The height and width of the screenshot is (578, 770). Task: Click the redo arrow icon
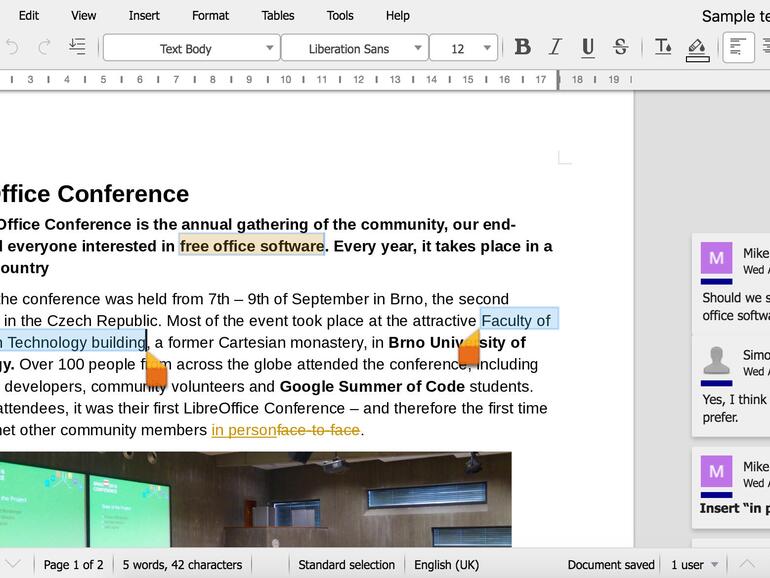click(44, 47)
